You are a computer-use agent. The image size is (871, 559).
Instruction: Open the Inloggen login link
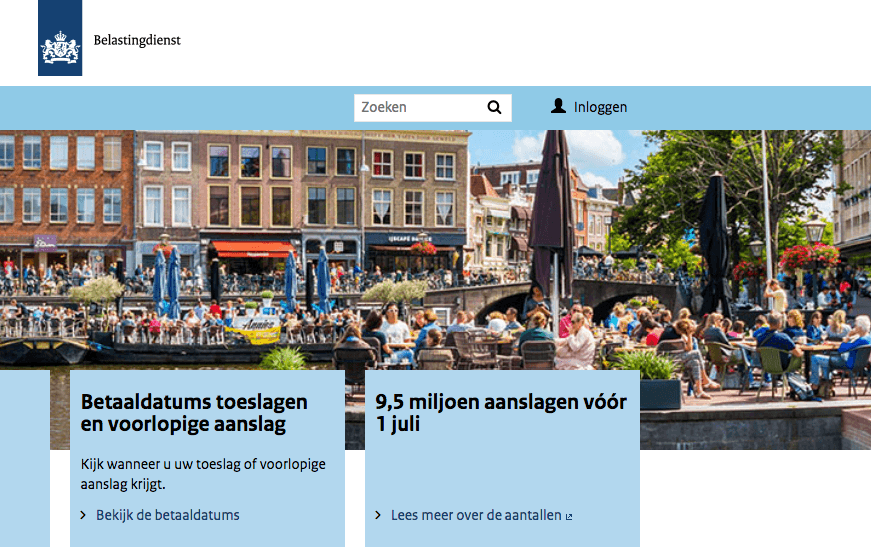(x=600, y=107)
